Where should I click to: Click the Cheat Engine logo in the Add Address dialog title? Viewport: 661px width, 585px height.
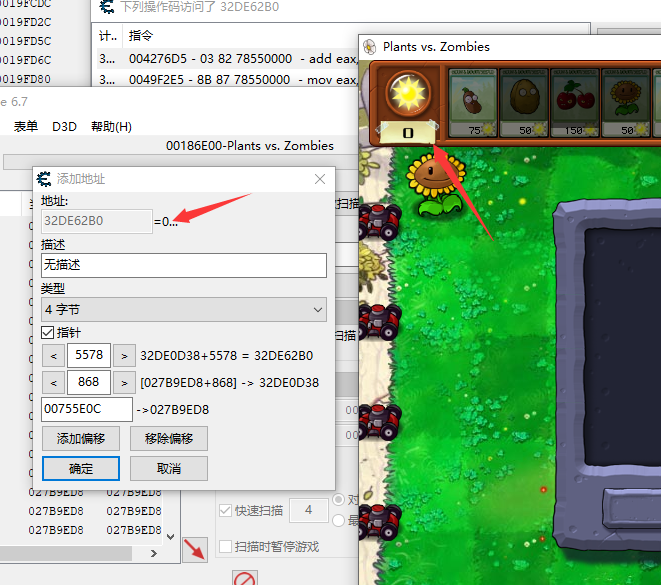[44, 179]
